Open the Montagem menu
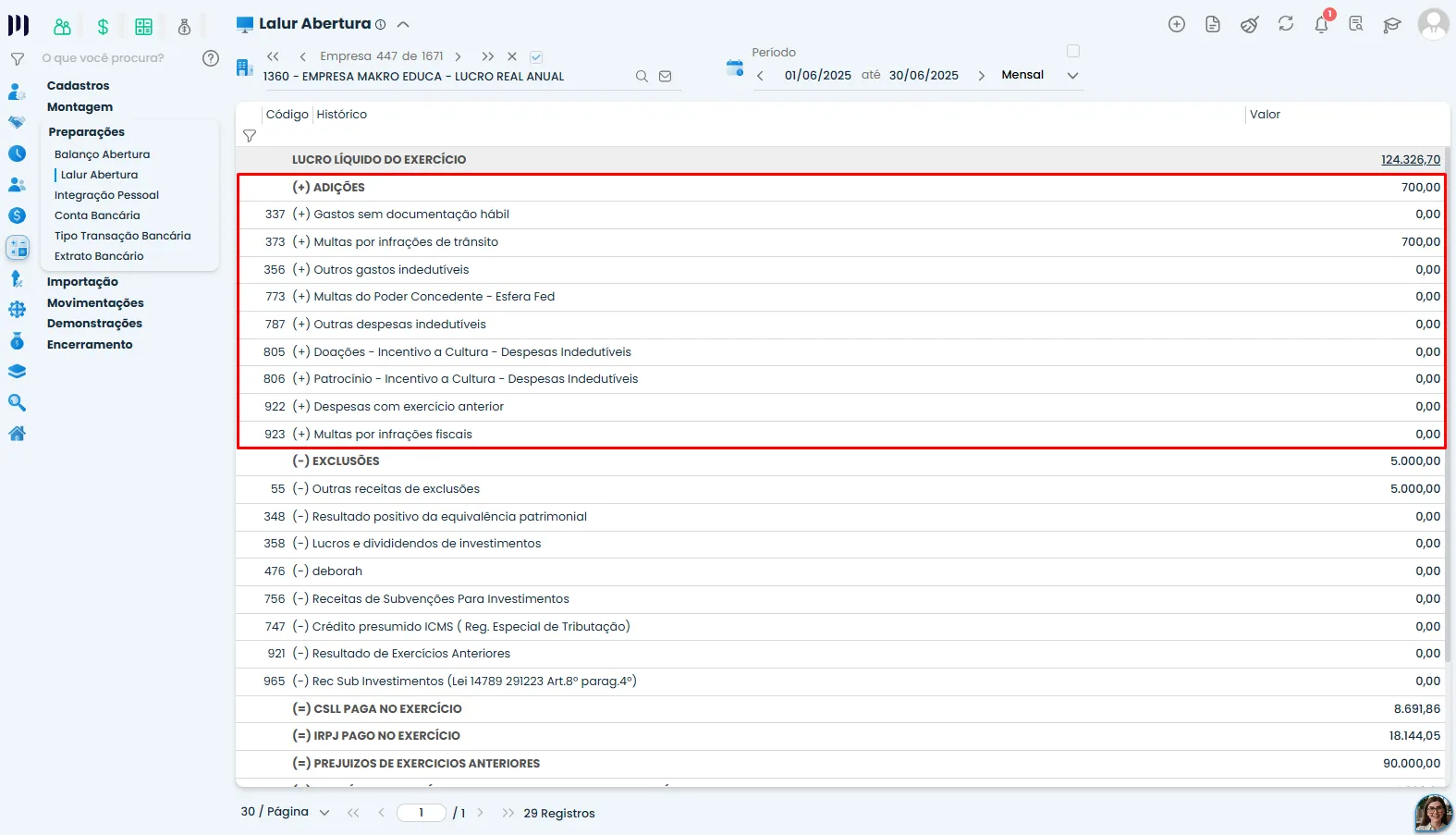Image resolution: width=1456 pixels, height=835 pixels. tap(80, 107)
